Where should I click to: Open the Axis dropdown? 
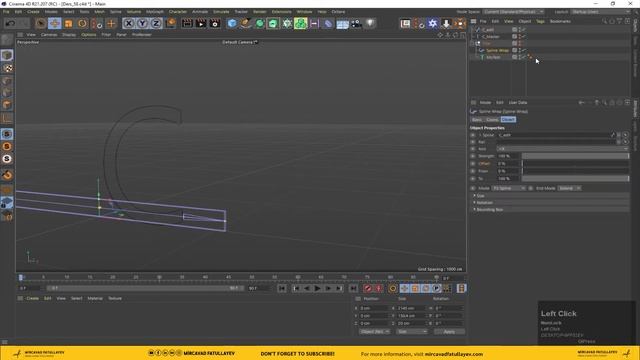coord(562,149)
